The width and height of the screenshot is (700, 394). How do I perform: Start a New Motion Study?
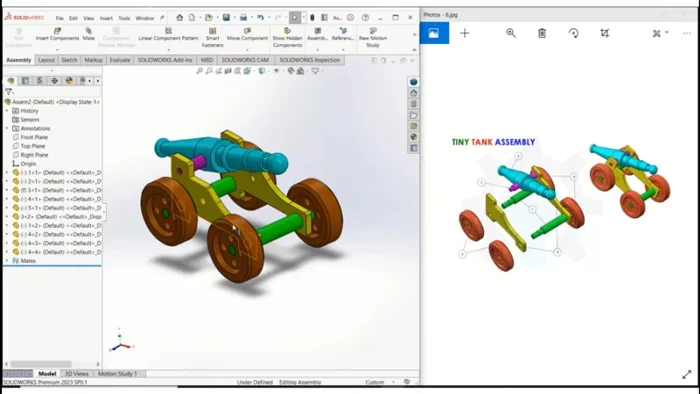pos(373,37)
